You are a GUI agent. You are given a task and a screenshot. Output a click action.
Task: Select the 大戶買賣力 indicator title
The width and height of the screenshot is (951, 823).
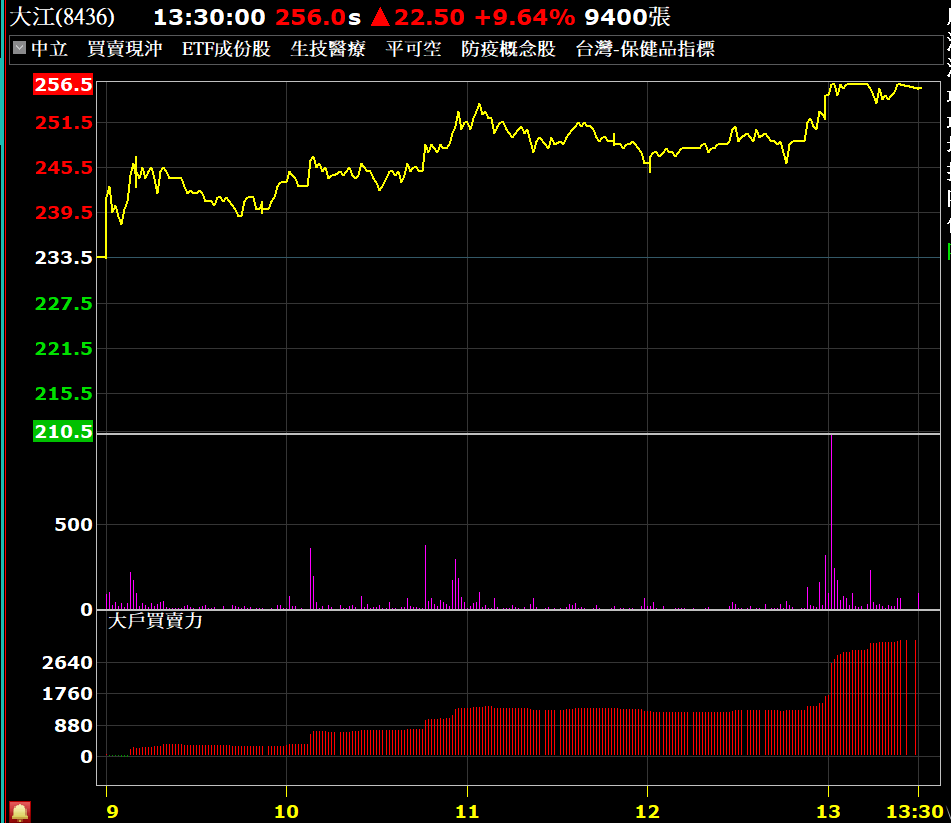click(155, 620)
